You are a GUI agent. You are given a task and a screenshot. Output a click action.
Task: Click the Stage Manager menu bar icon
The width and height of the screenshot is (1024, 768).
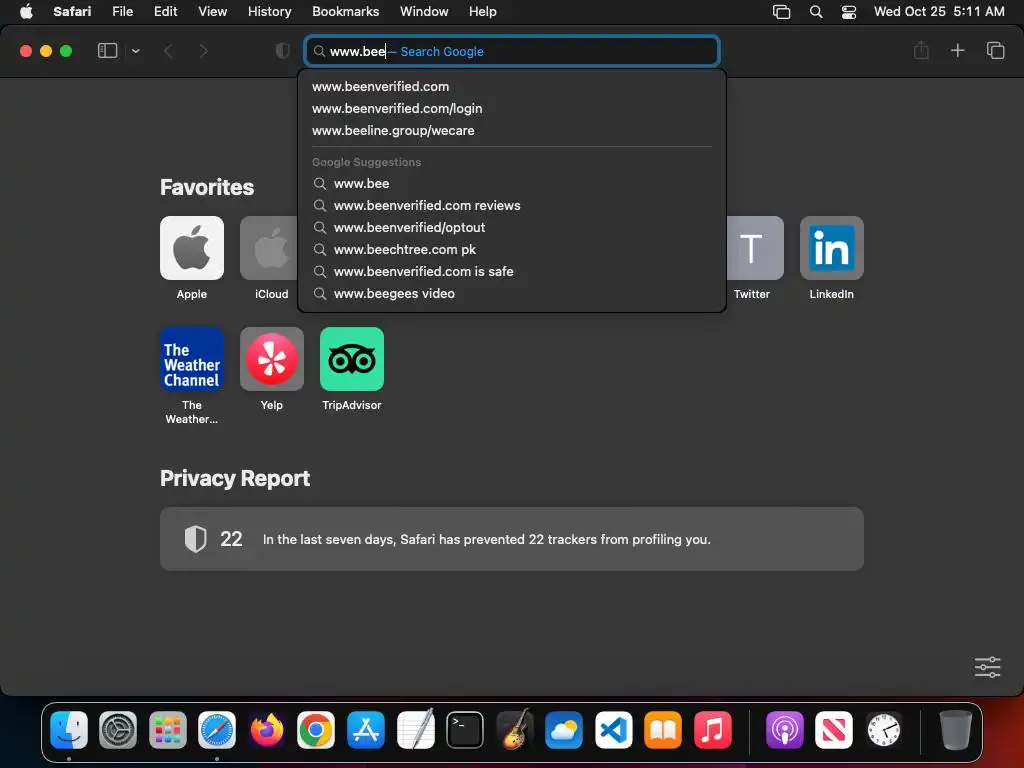781,12
